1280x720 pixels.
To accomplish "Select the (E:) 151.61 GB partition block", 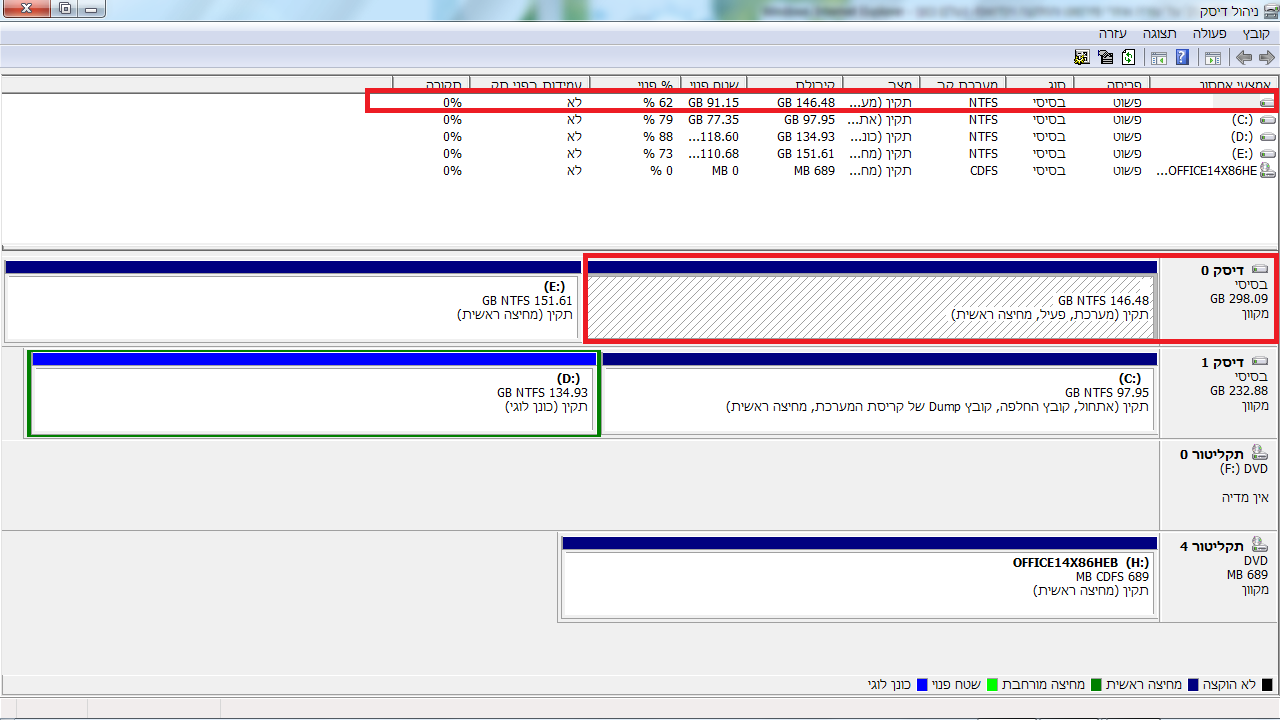I will (292, 307).
